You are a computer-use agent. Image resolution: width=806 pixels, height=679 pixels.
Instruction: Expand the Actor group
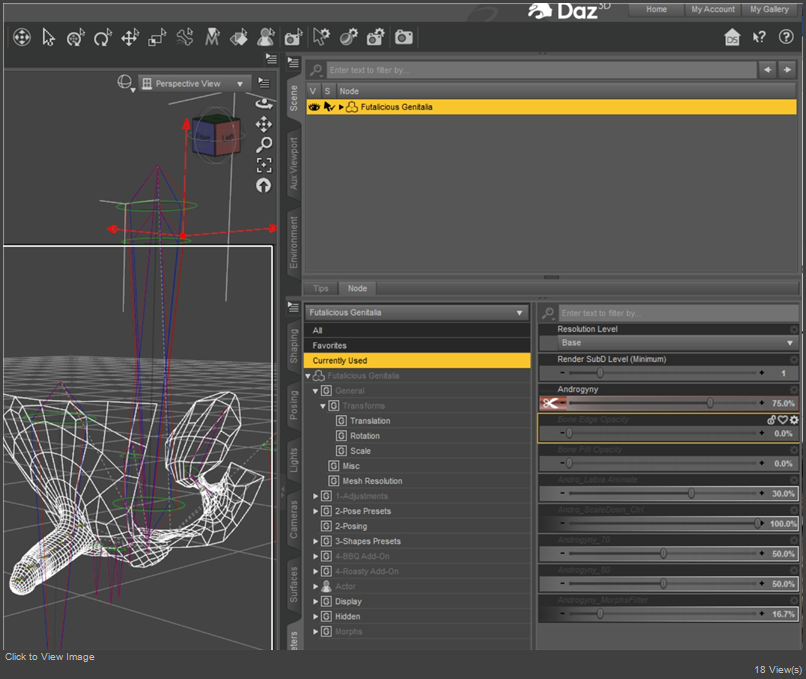coord(315,586)
